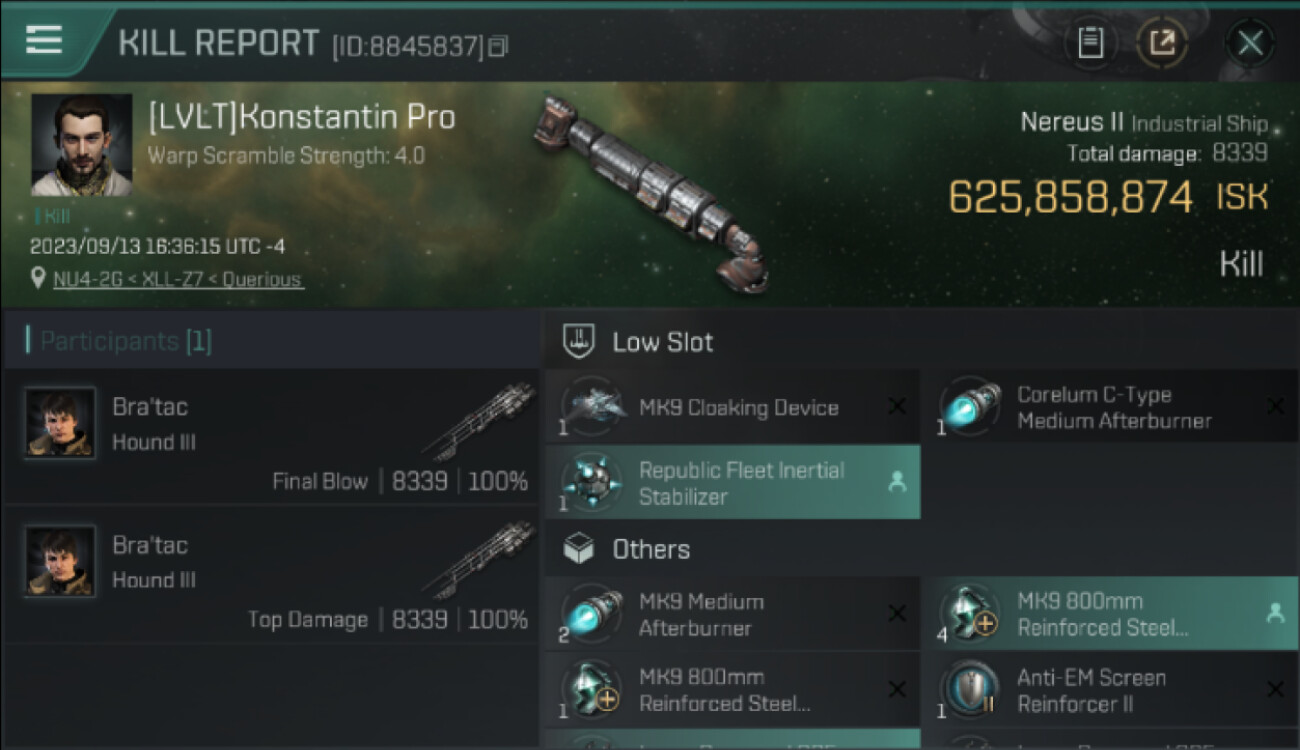Select the MK9 Medium Afterburner icon

(x=592, y=614)
